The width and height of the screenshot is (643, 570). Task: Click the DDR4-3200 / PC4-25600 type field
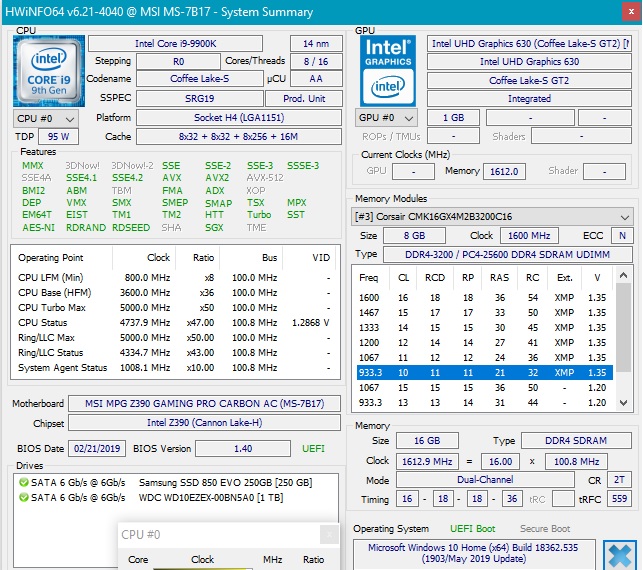[x=507, y=254]
